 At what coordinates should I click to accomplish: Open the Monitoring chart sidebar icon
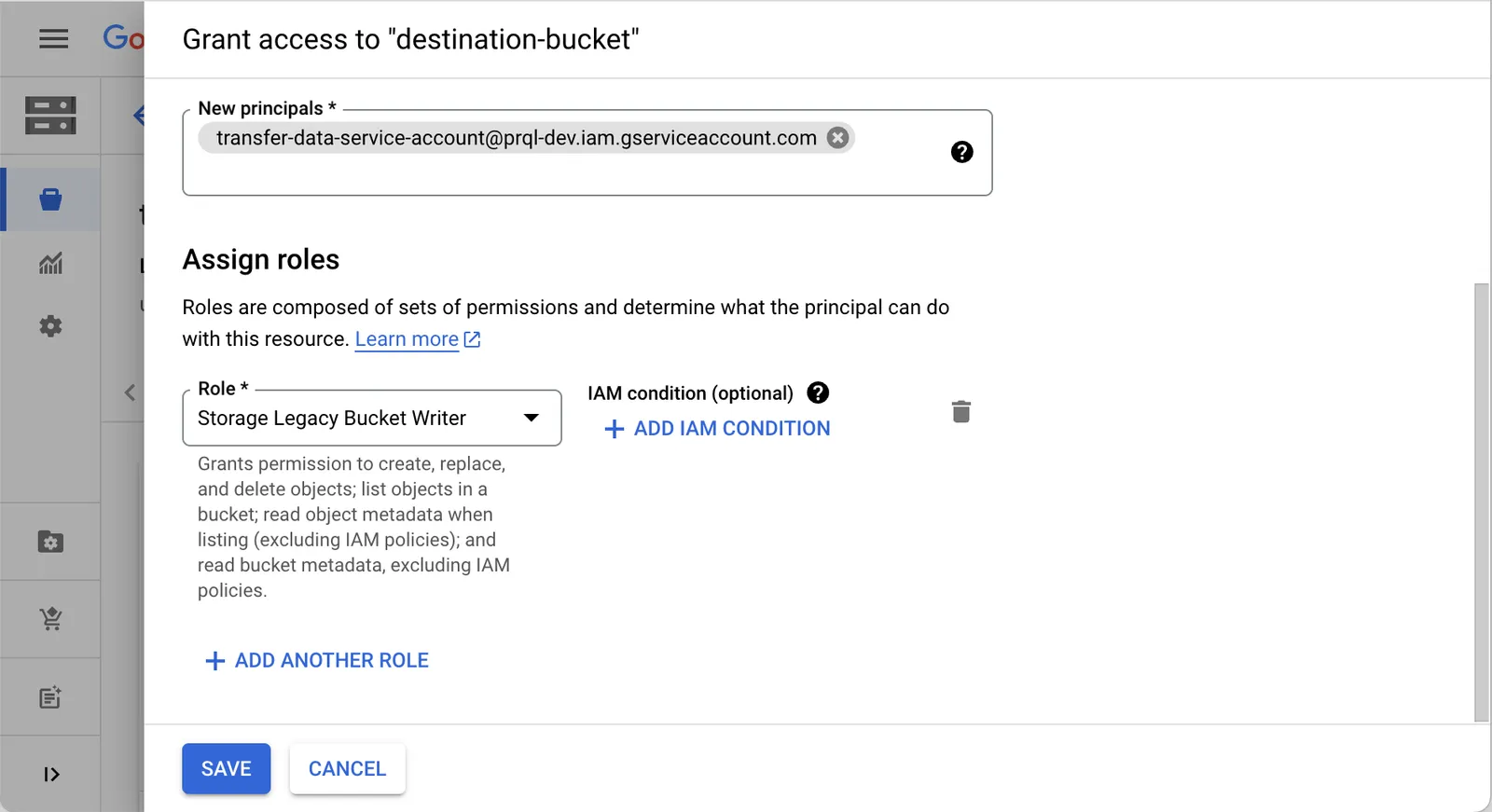click(x=50, y=263)
